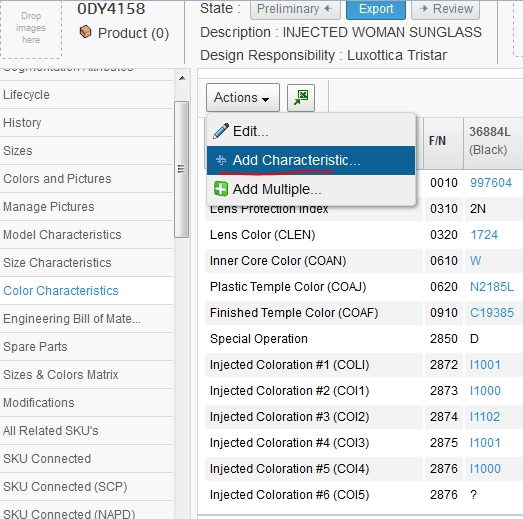The width and height of the screenshot is (523, 519).
Task: Demote state to Preliminary
Action: pyautogui.click(x=295, y=9)
